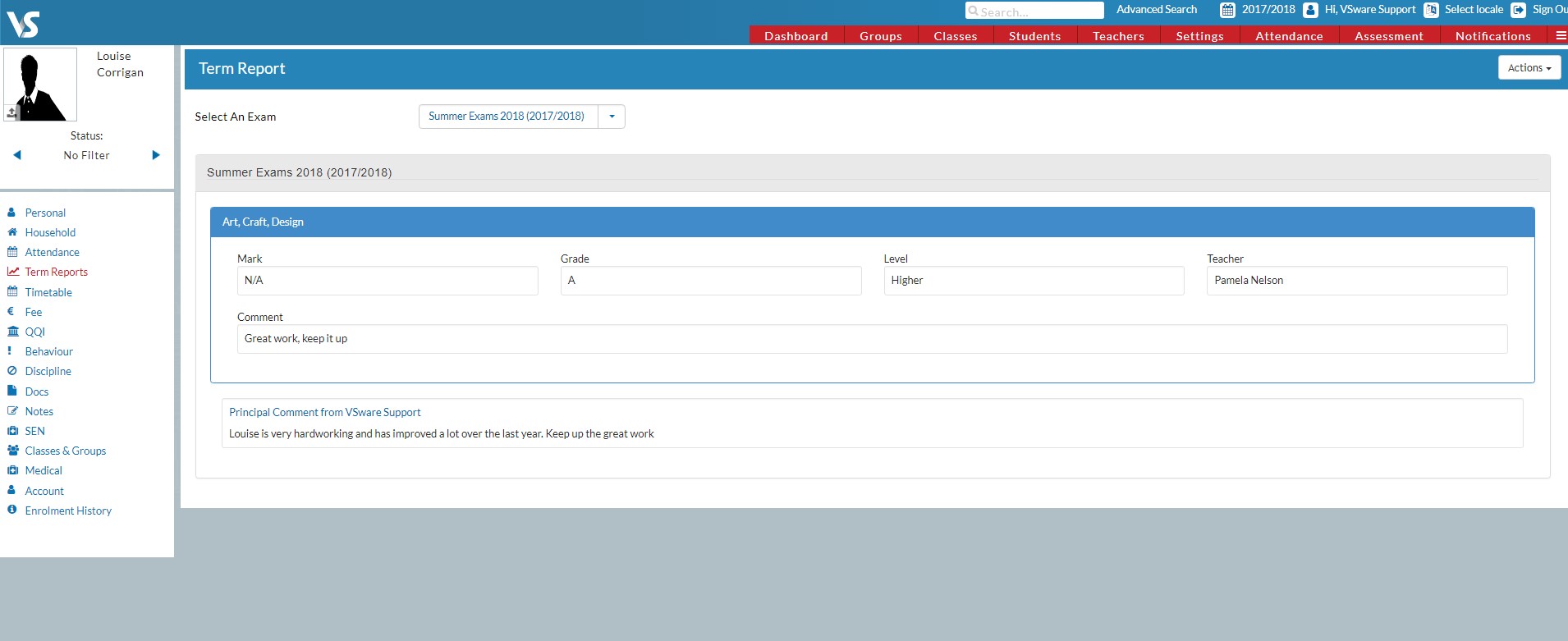
Task: Click Louise Corrigan's profile photo
Action: point(40,85)
